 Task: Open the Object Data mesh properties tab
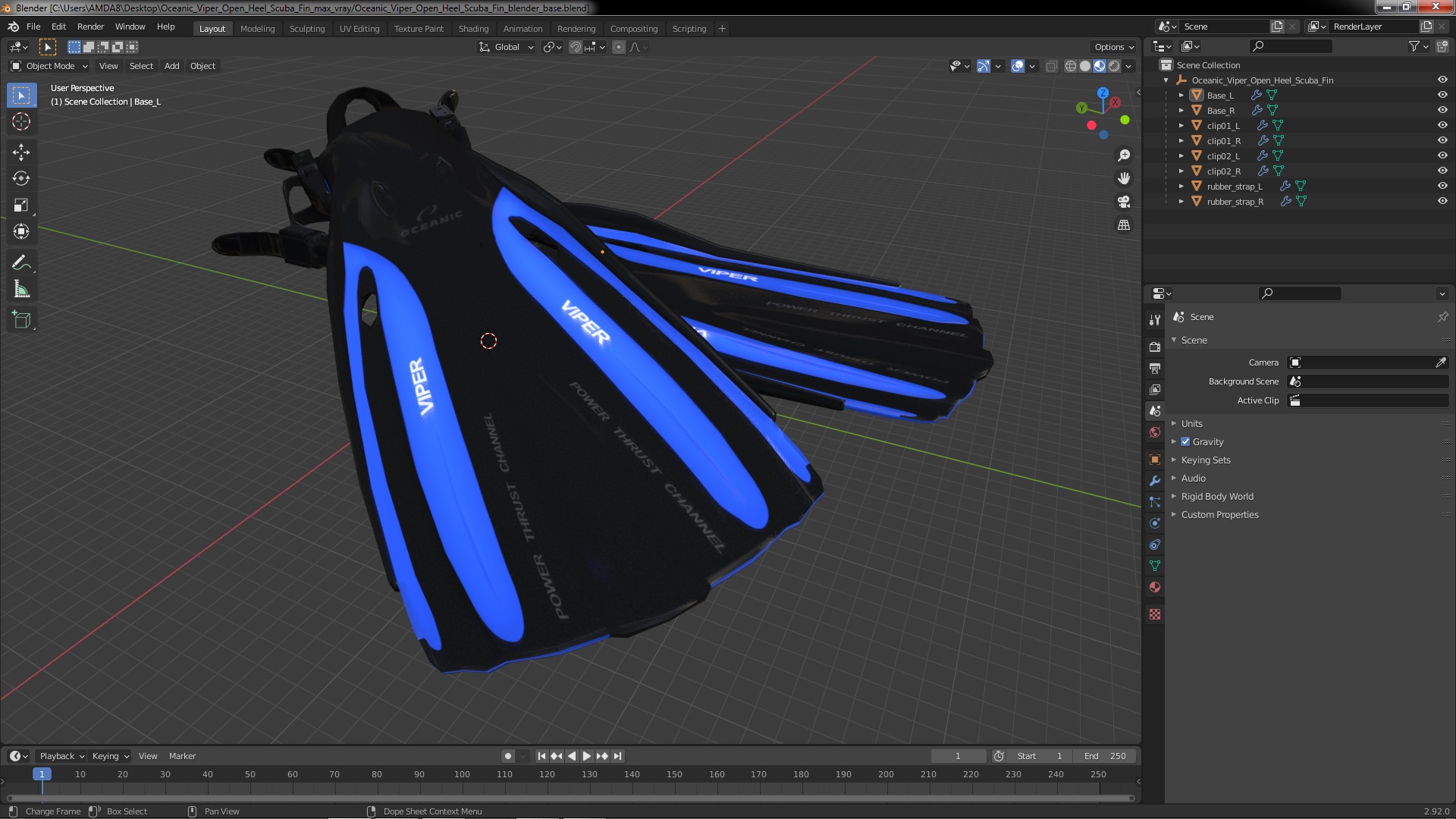1155,566
